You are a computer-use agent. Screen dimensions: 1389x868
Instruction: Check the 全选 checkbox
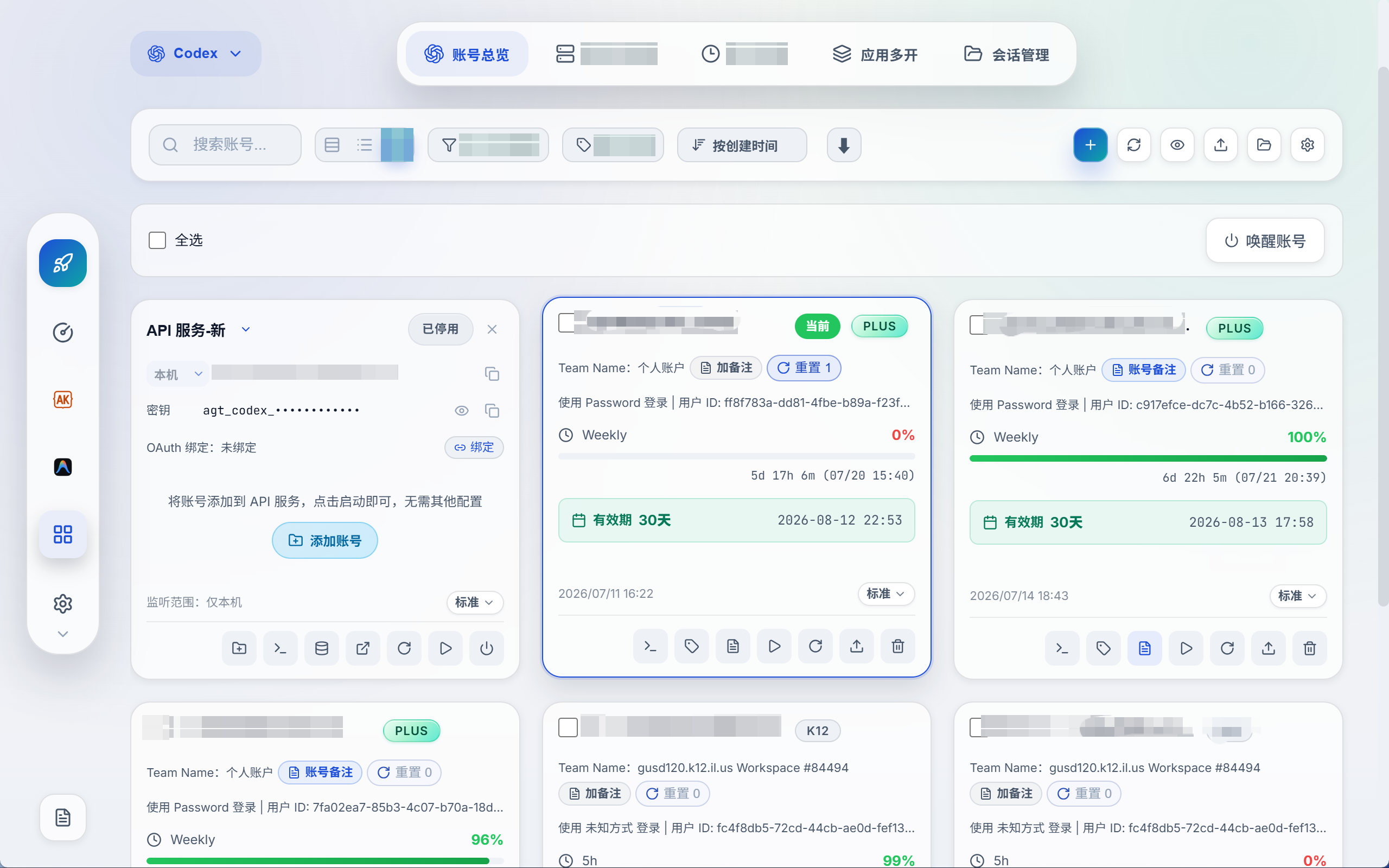click(x=157, y=240)
